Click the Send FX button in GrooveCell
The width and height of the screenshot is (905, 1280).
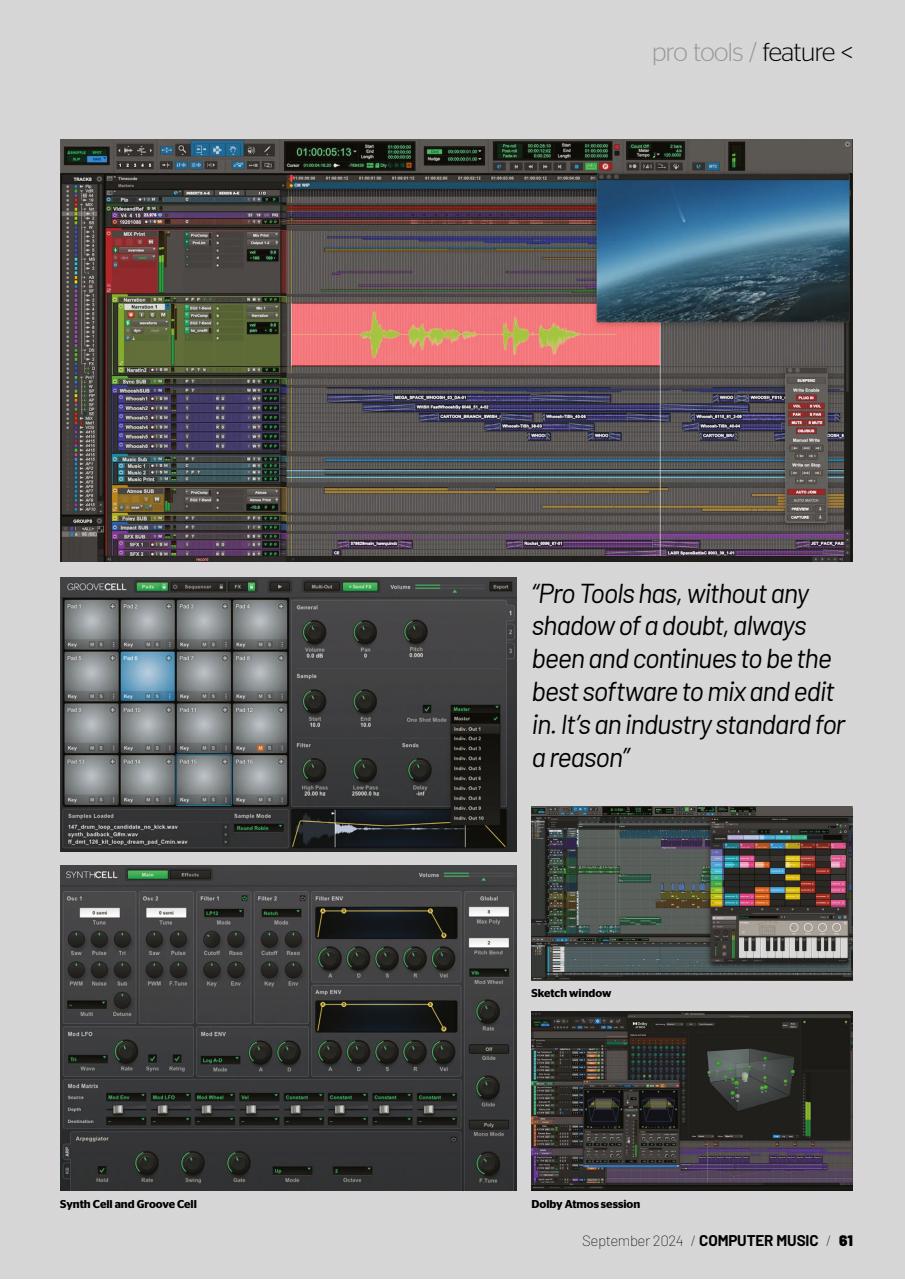[362, 587]
